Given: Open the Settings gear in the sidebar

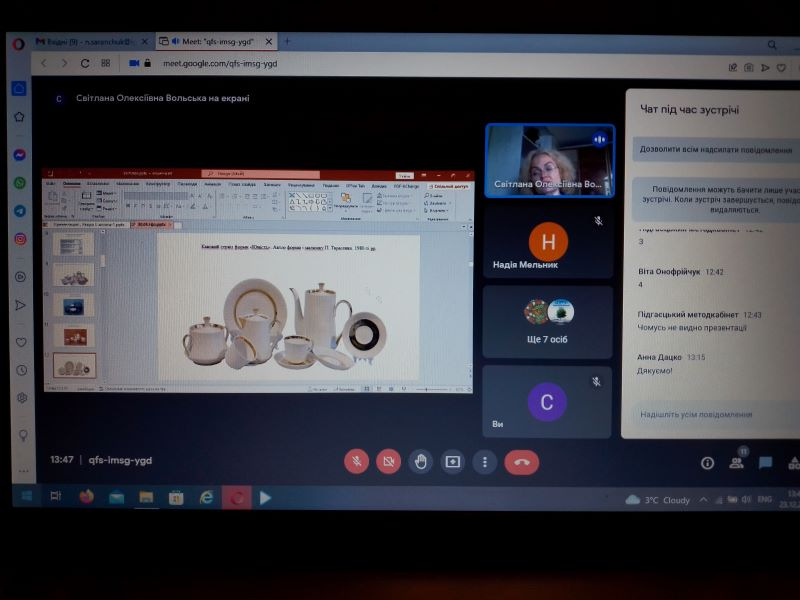Looking at the screenshot, I should (x=21, y=397).
